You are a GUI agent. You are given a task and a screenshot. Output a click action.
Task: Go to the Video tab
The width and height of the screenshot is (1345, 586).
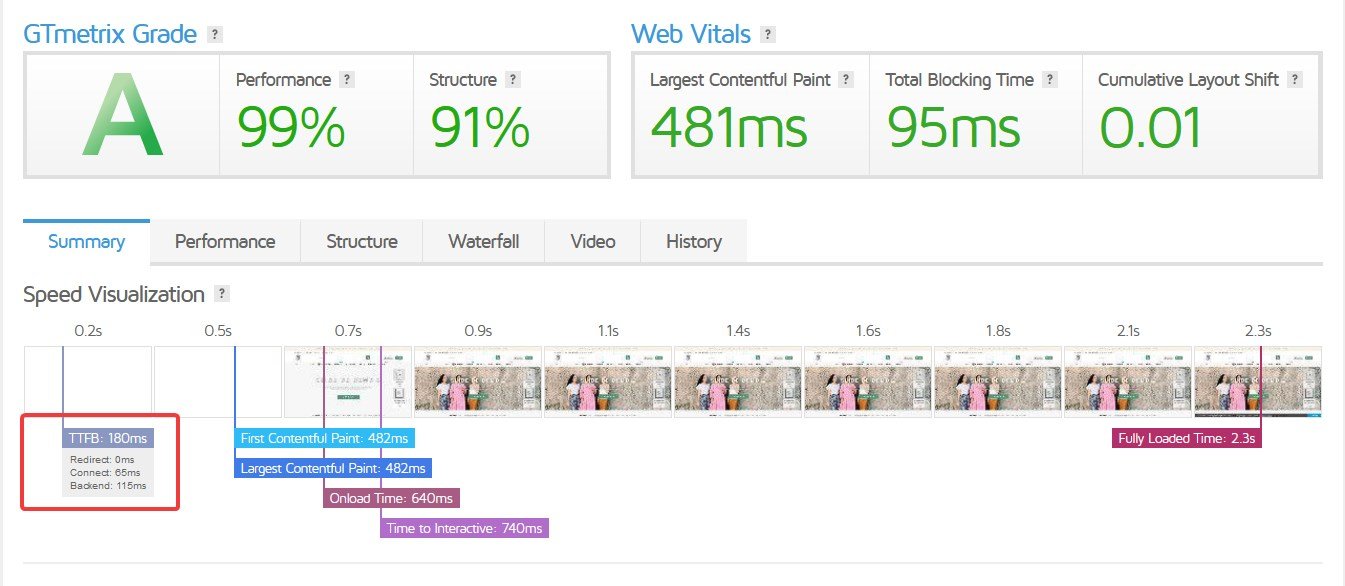point(593,242)
